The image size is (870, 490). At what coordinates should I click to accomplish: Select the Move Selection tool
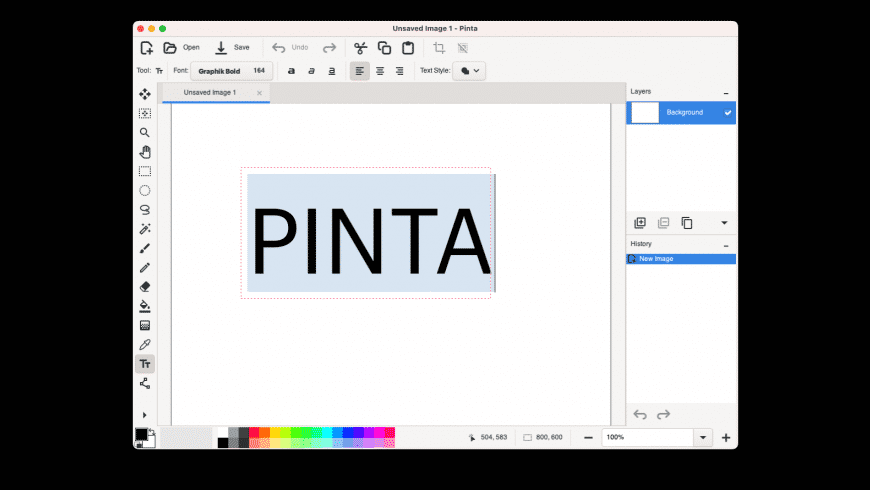point(145,113)
